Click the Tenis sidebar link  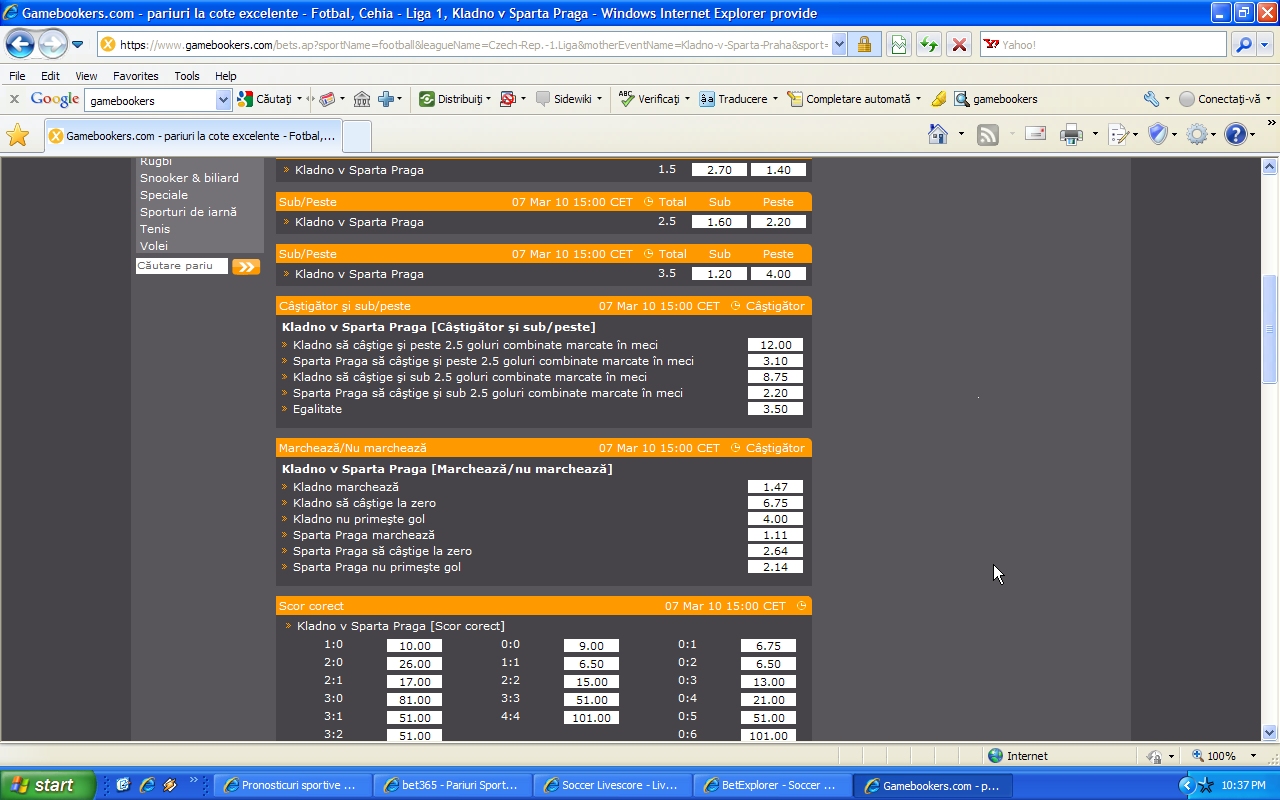click(x=155, y=229)
